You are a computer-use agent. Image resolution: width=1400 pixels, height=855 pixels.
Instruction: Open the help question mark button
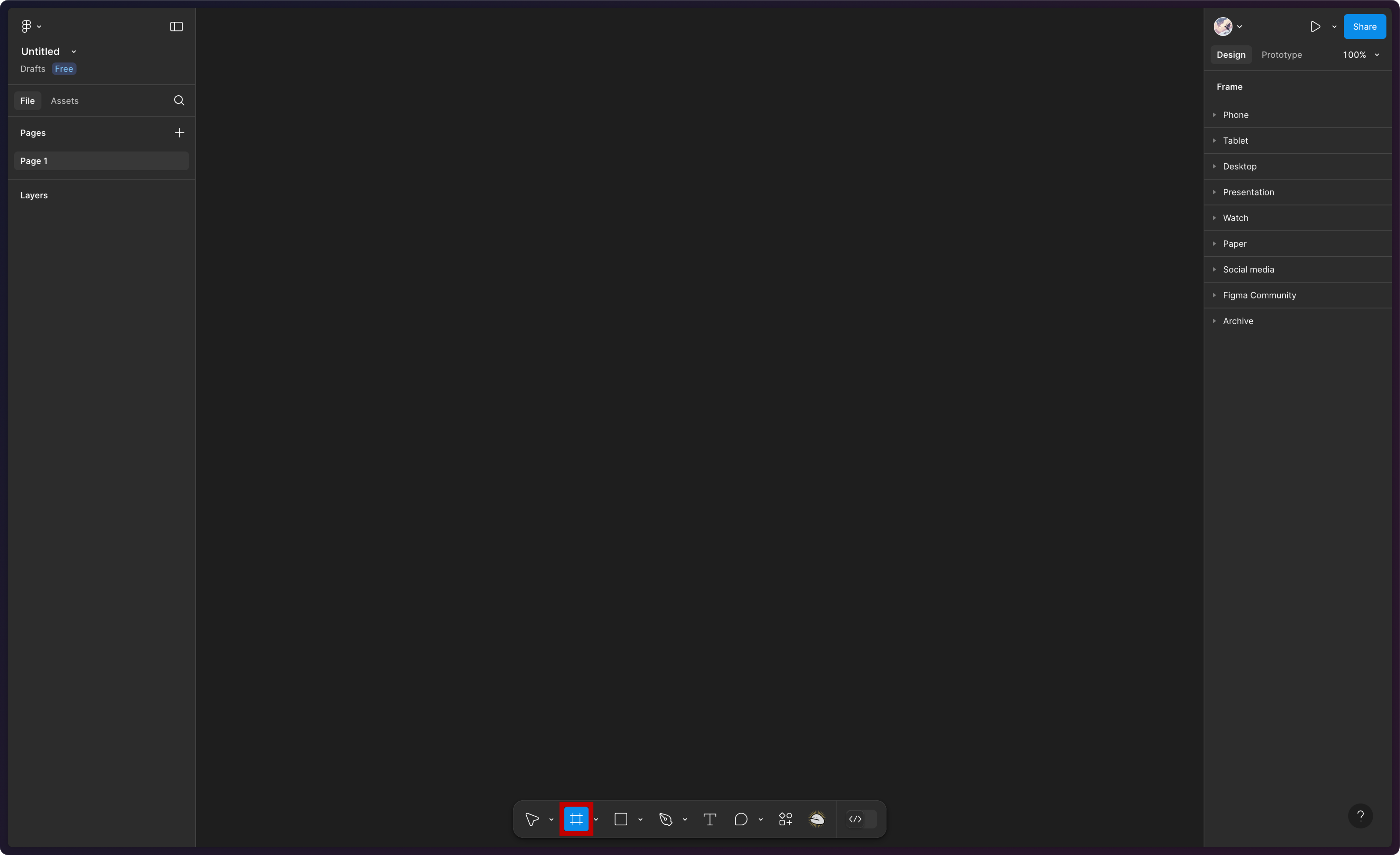1360,815
